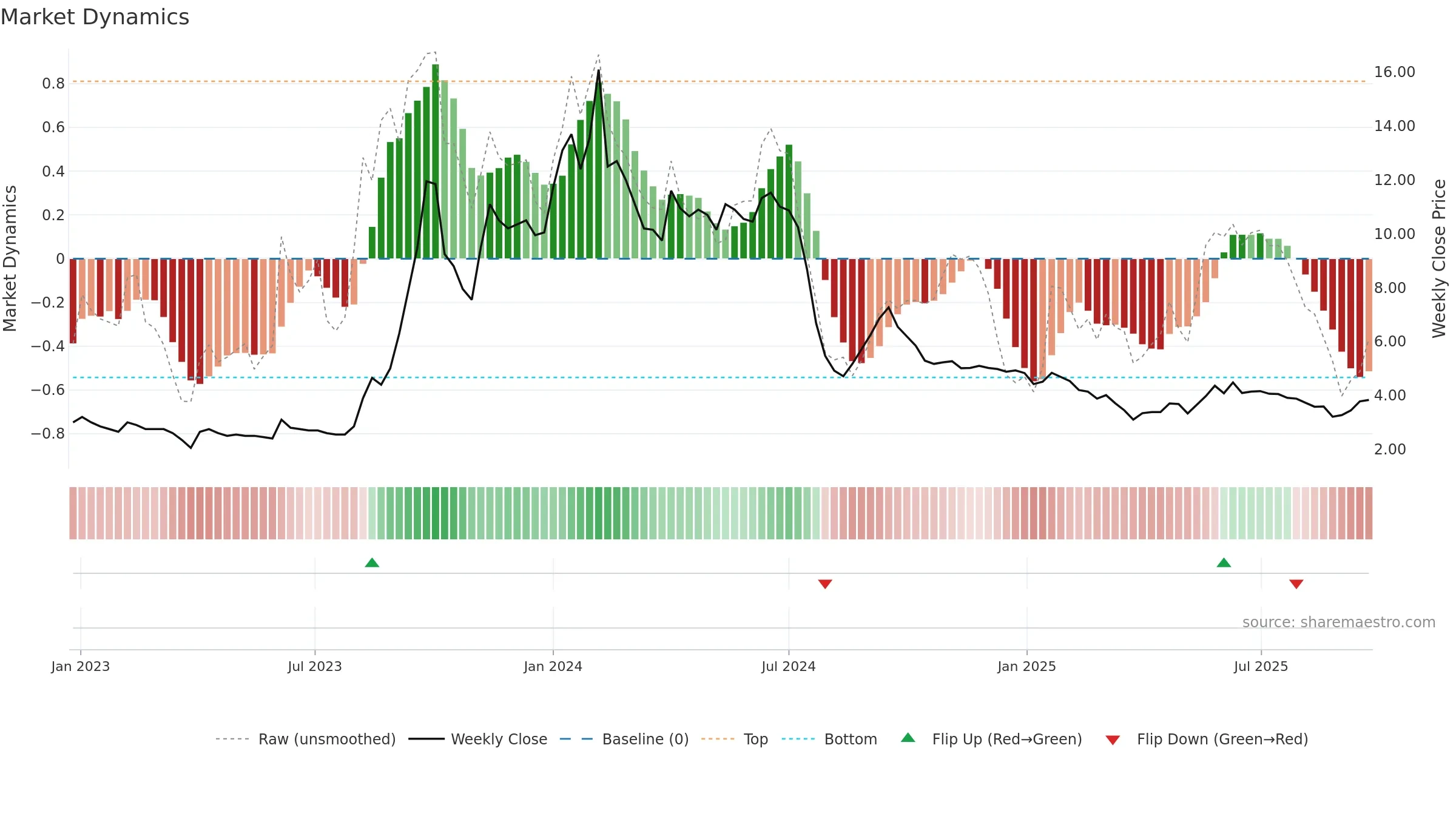Toggle the Weekly Close legend entry
Image resolution: width=1456 pixels, height=819 pixels.
(x=478, y=739)
